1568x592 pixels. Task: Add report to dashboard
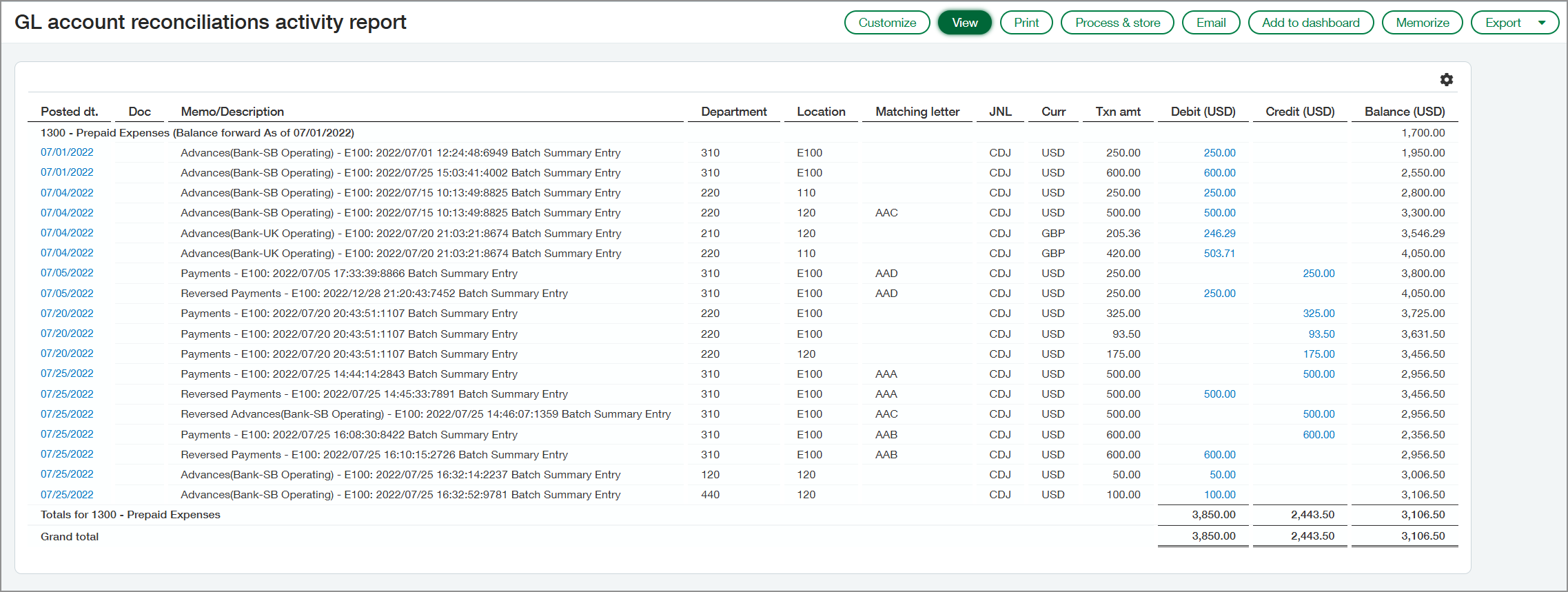tap(1310, 23)
